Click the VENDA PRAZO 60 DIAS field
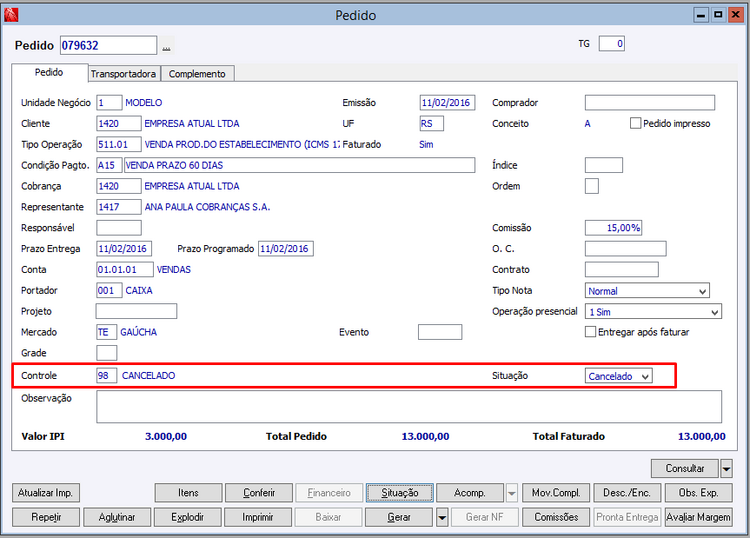Viewport: 750px width, 538px height. point(299,165)
